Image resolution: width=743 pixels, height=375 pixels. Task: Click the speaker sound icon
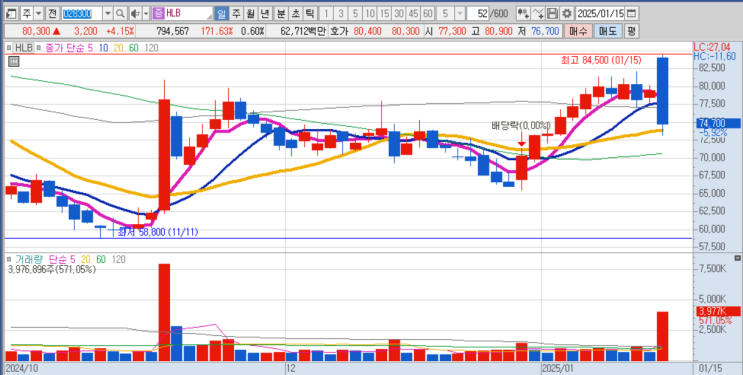135,13
